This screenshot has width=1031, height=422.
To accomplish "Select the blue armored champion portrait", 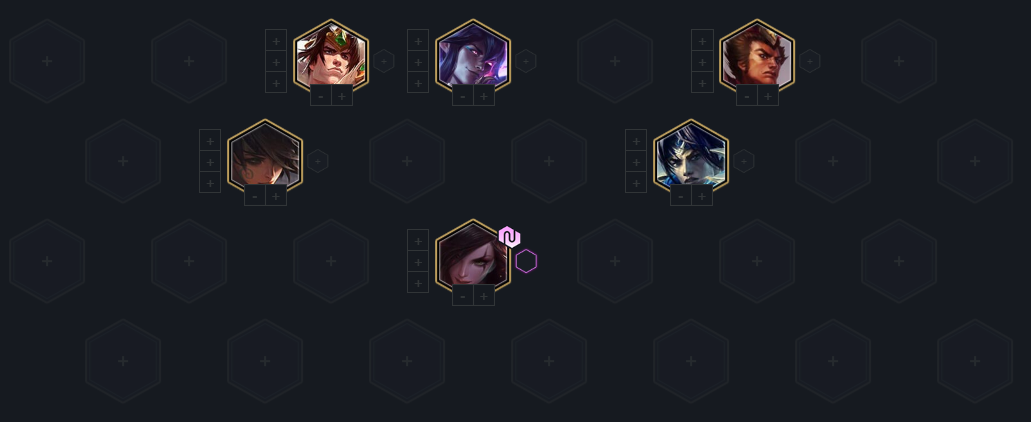I will 691,156.
